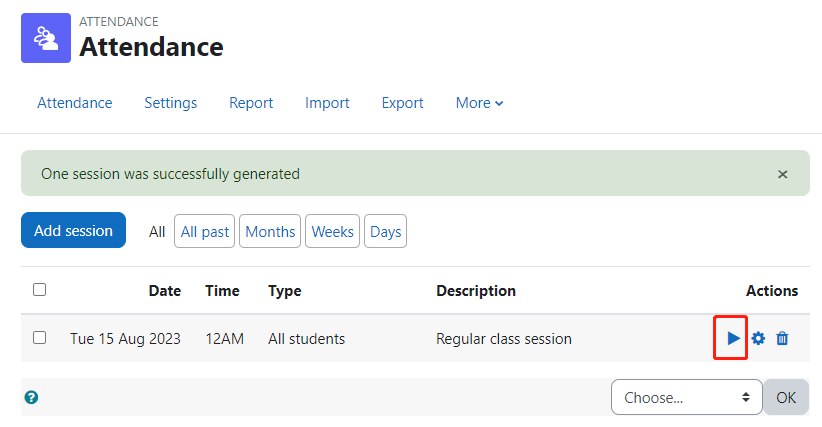822x427 pixels.
Task: Confirm bulk action with OK button
Action: (786, 397)
